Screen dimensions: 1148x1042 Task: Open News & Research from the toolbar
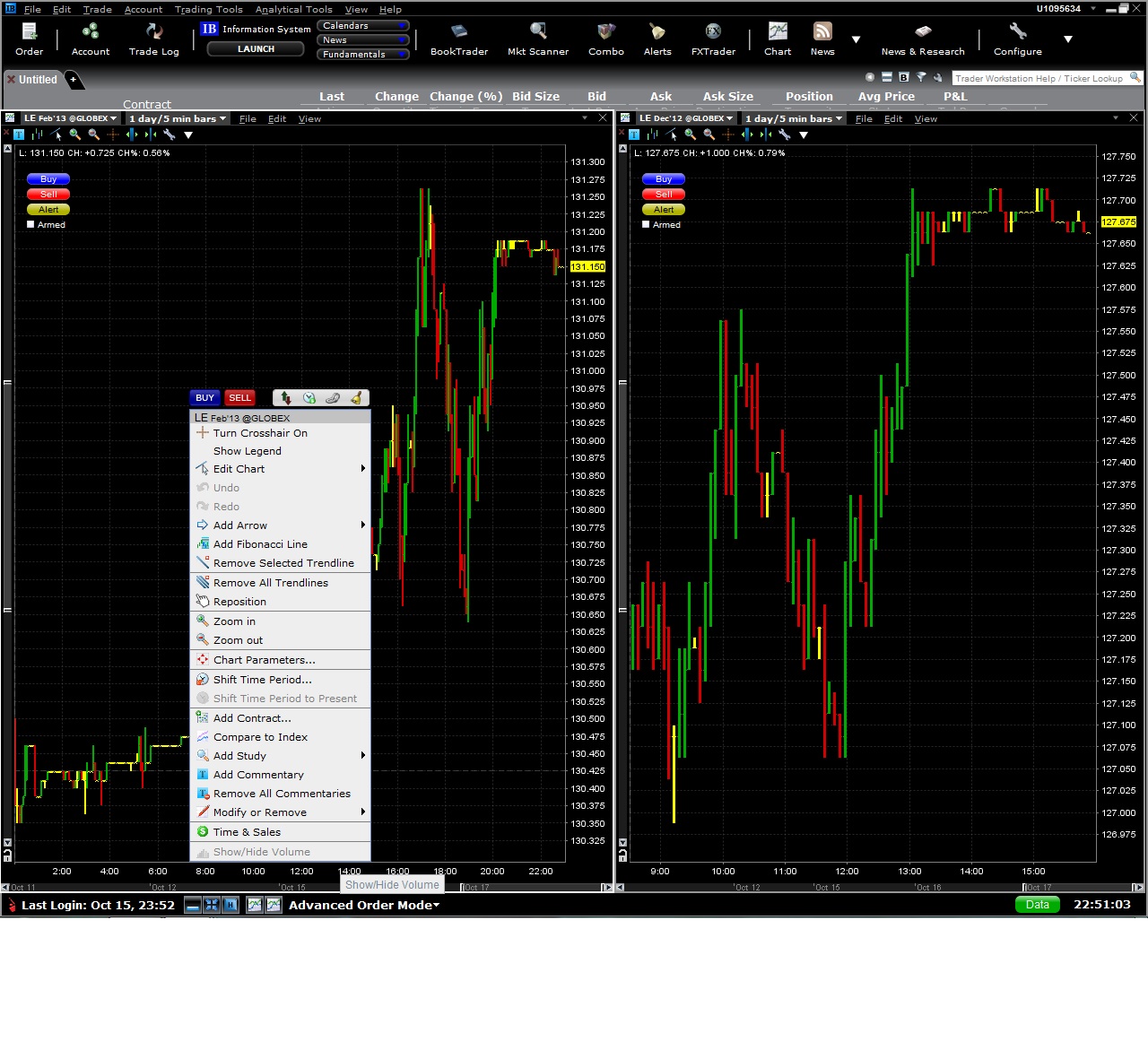[923, 39]
